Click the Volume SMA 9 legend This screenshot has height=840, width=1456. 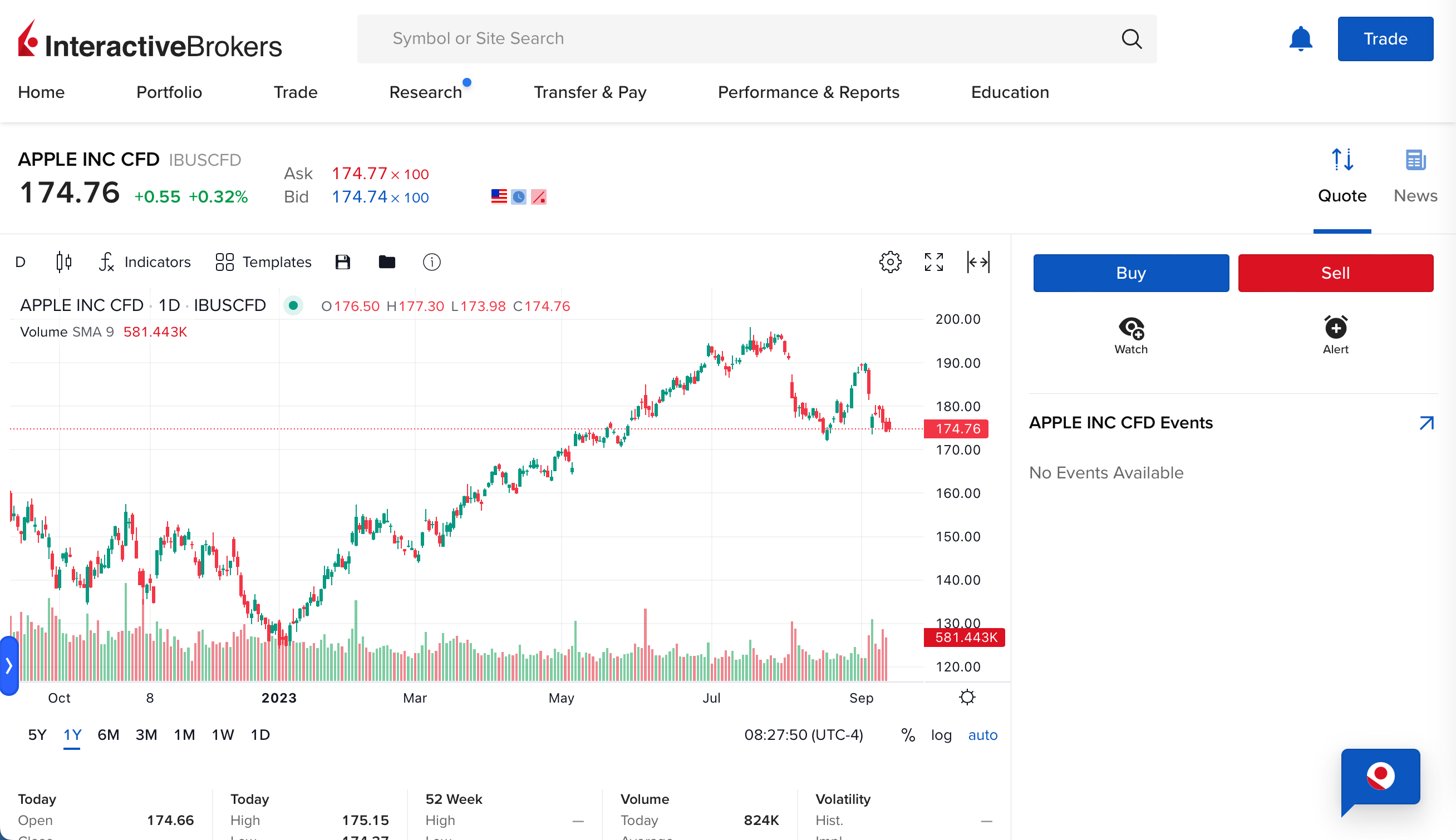67,332
